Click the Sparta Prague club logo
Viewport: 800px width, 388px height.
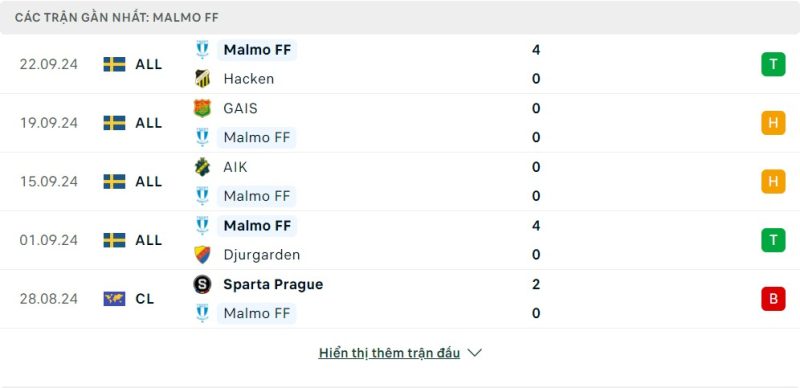pos(203,284)
